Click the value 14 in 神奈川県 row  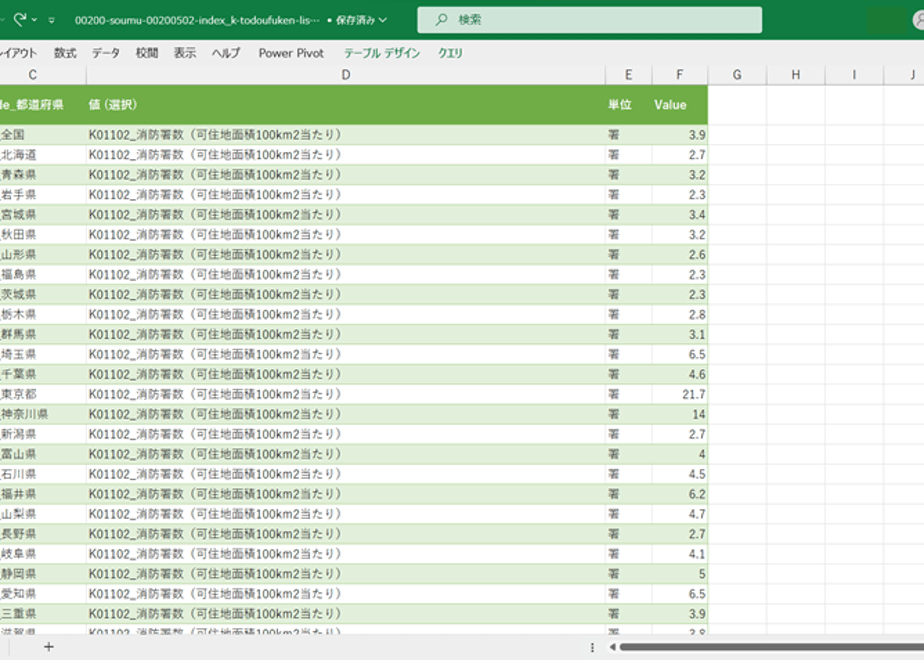[680, 414]
